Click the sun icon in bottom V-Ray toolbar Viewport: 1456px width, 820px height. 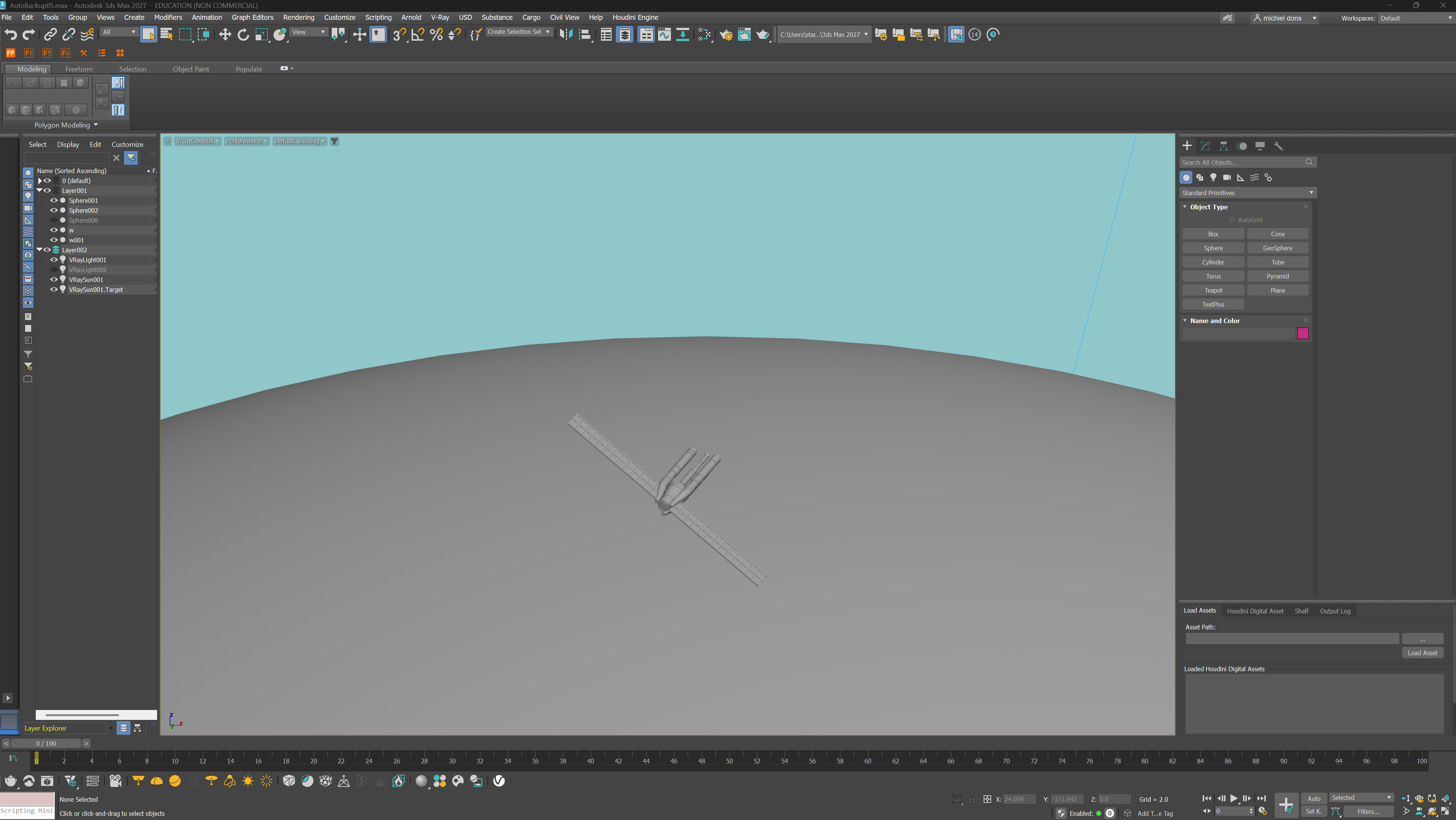248,781
